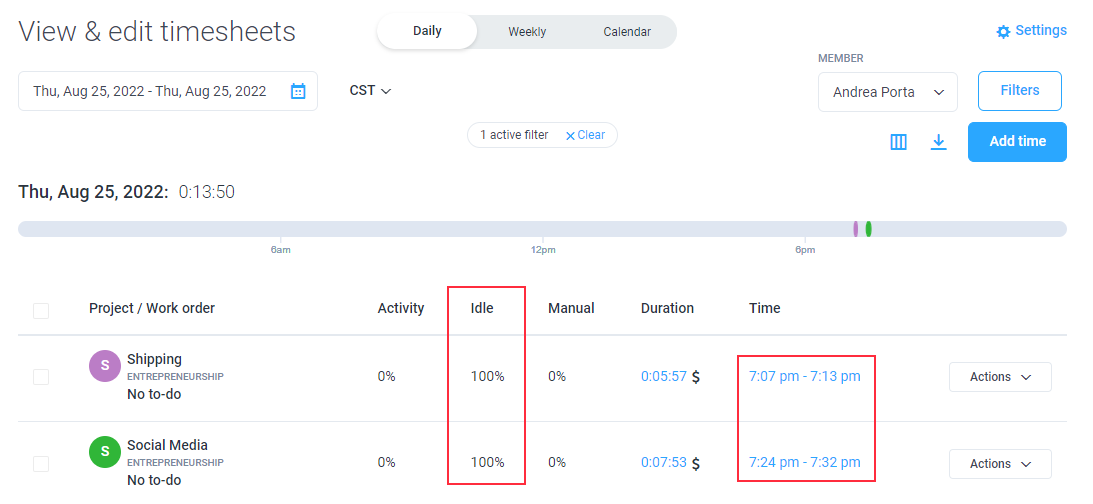Click the purple marker on the timeline
This screenshot has width=1093, height=504.
(x=855, y=229)
